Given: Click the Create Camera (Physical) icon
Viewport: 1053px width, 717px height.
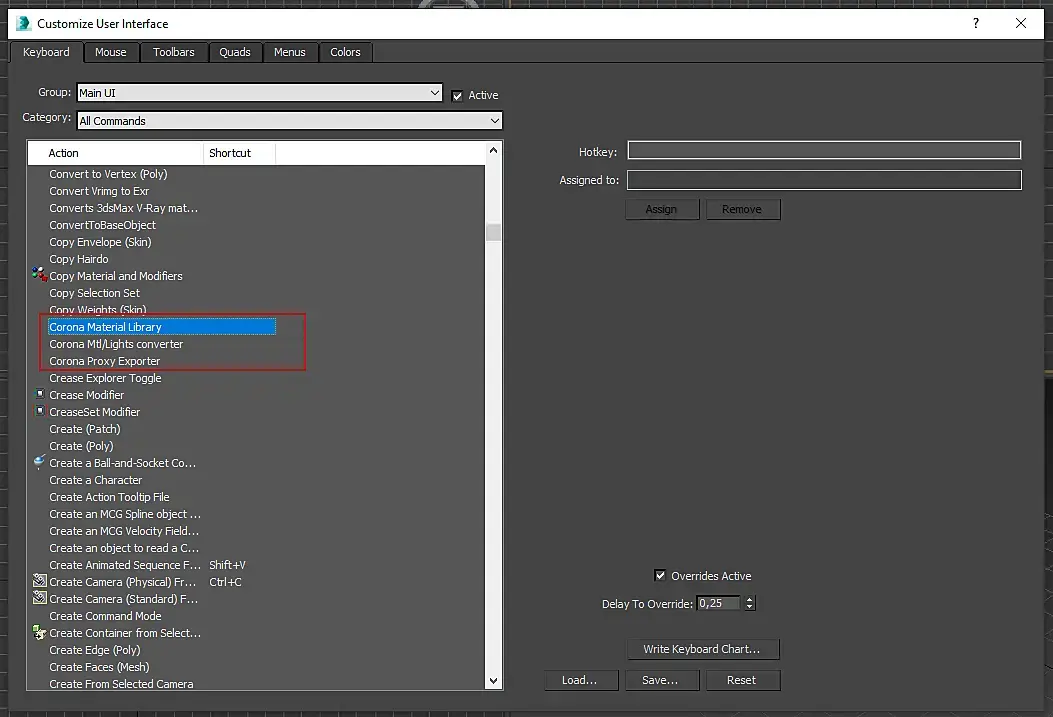Looking at the screenshot, I should (40, 581).
